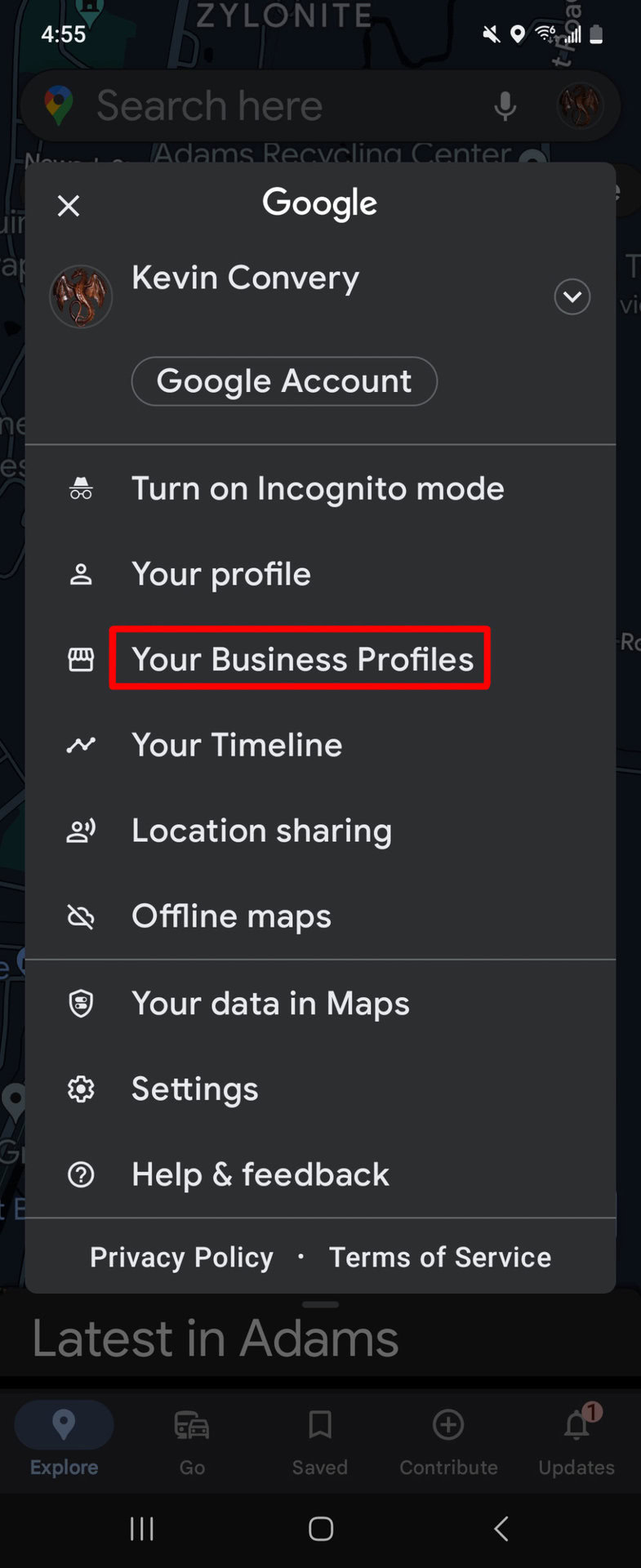Expand the account switcher chevron

pyautogui.click(x=572, y=296)
